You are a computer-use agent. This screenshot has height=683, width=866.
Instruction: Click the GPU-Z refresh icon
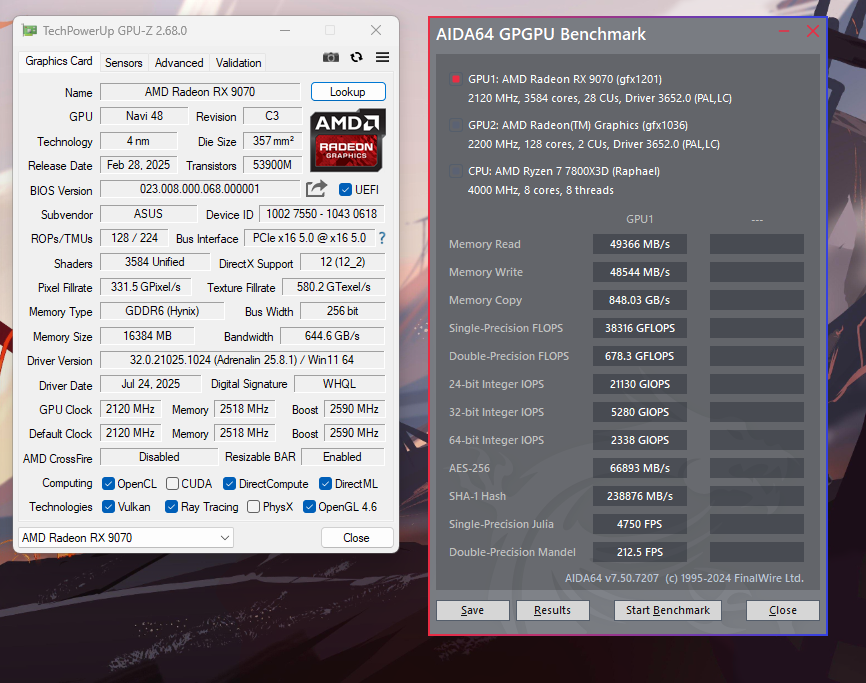click(x=357, y=57)
